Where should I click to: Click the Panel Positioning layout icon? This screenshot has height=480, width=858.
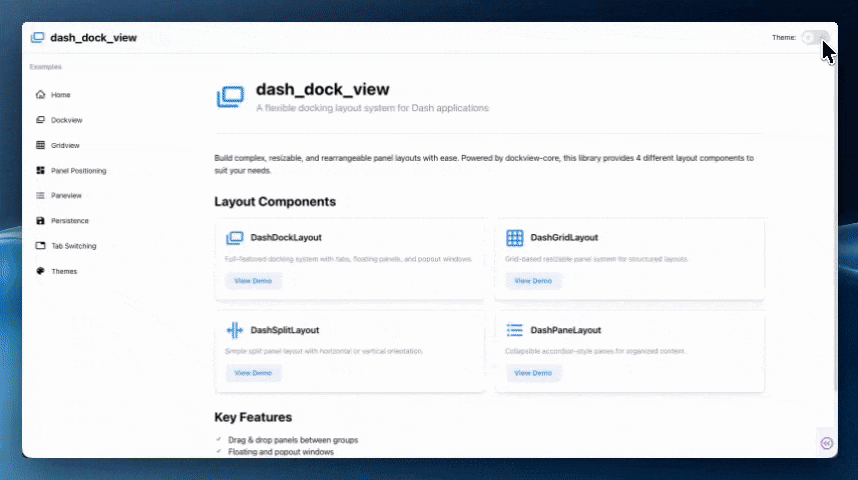pos(40,171)
